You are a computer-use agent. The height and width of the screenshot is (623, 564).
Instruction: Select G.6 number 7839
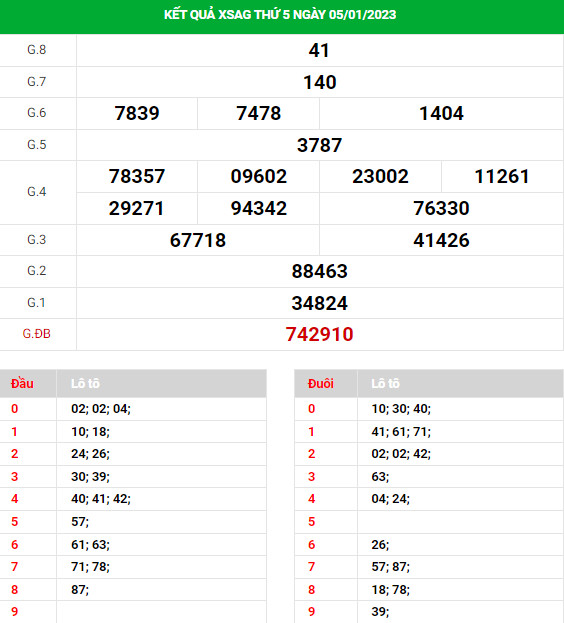[137, 113]
